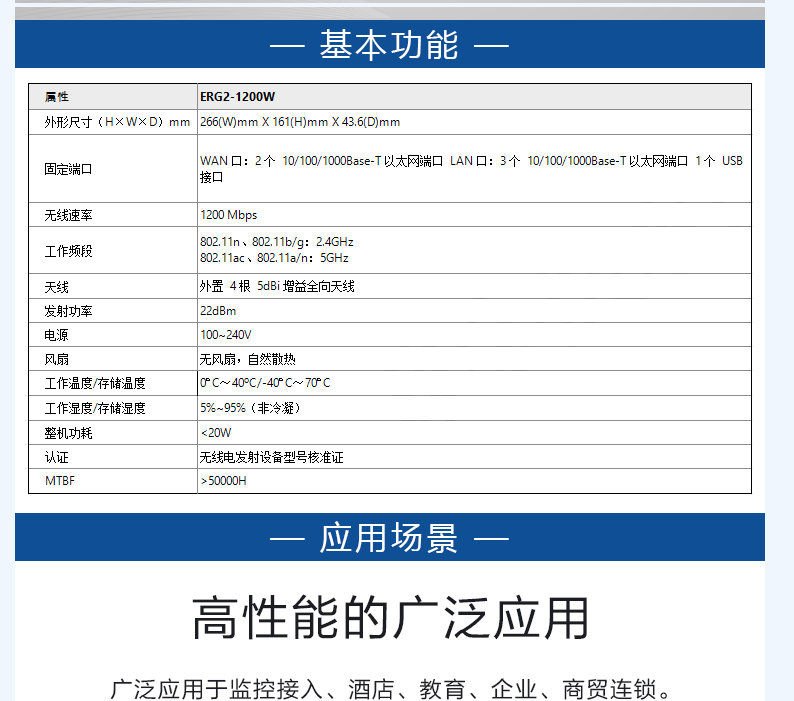This screenshot has width=794, height=701.
Task: Click the 认证 row label
Action: 56,457
